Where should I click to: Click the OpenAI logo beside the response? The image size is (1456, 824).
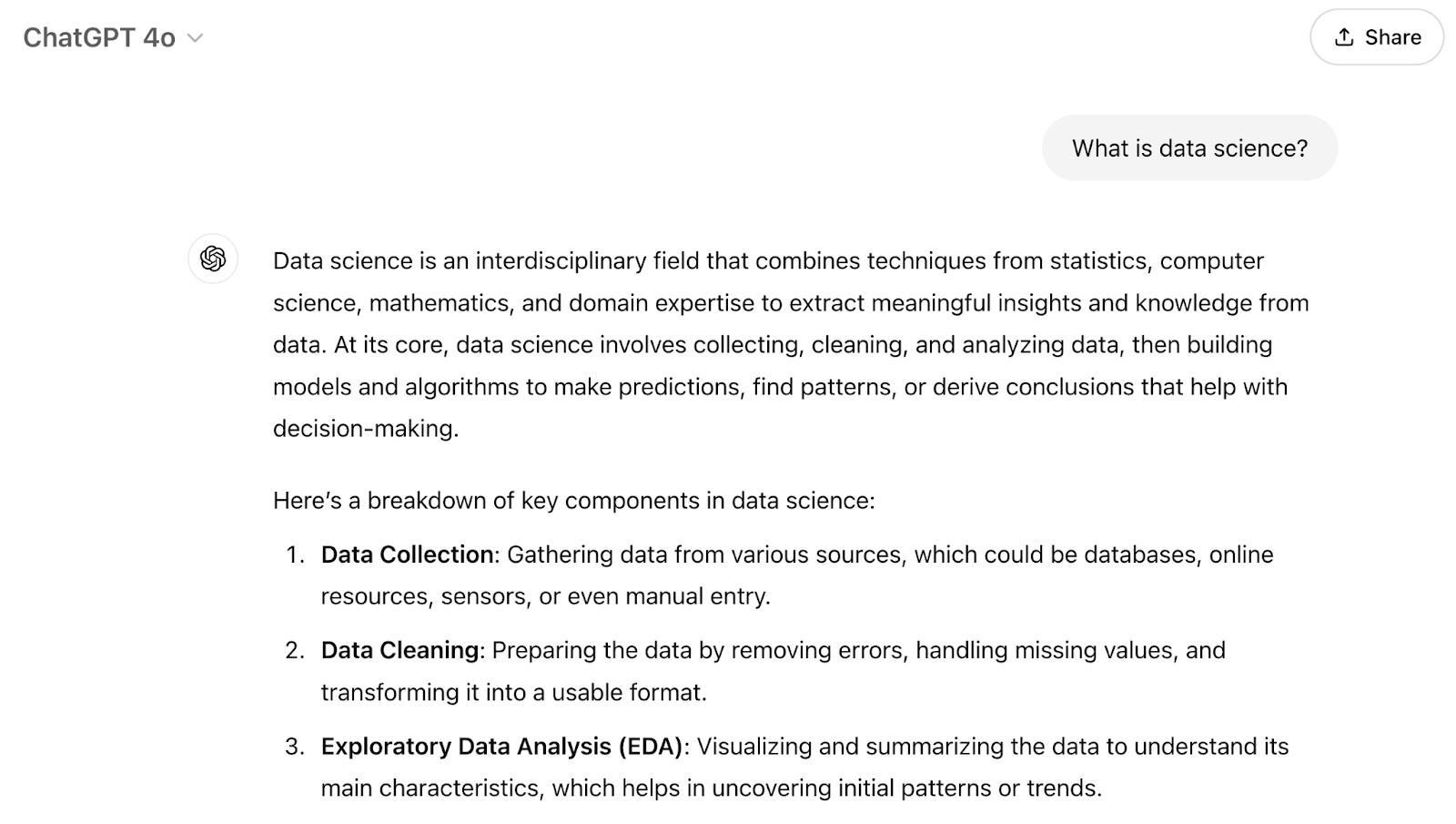(x=212, y=259)
